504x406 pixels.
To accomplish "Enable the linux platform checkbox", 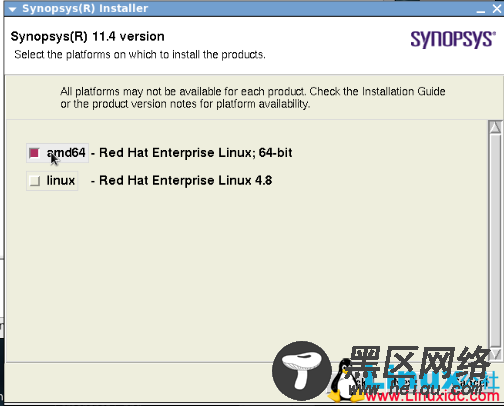I will [x=34, y=181].
